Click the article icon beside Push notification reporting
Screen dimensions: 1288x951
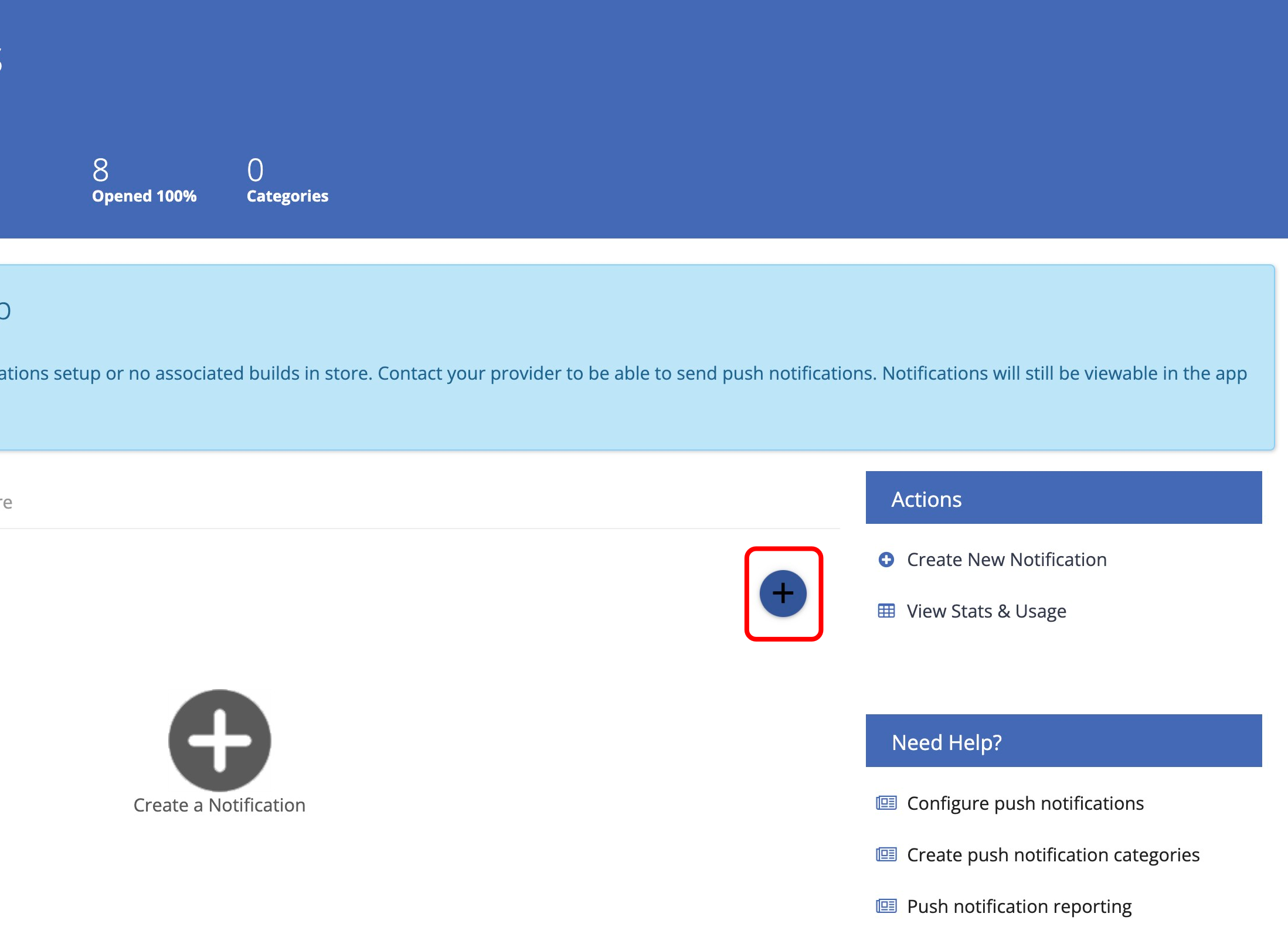coord(886,906)
